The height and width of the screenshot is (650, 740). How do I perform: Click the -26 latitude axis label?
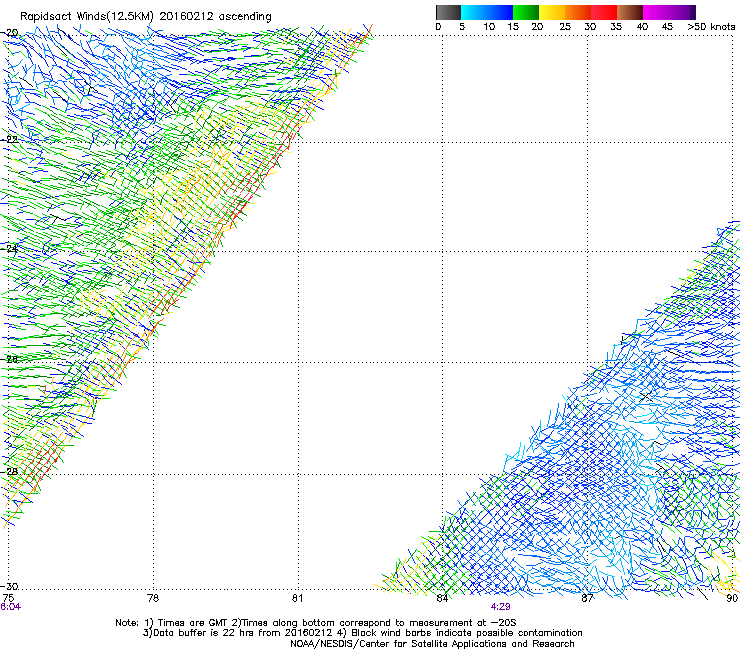tap(10, 359)
